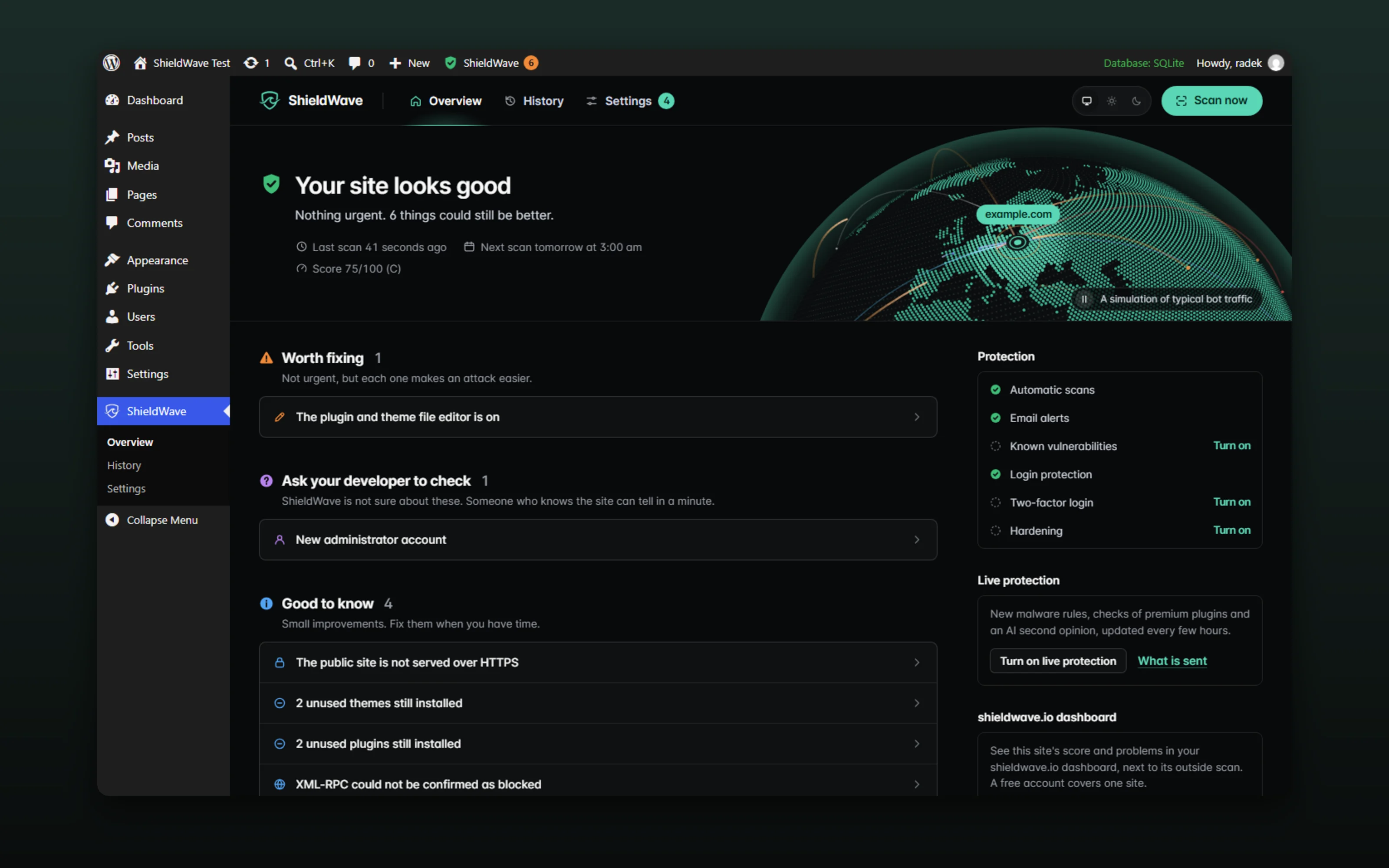
Task: Click Turn on live protection button
Action: 1058,661
